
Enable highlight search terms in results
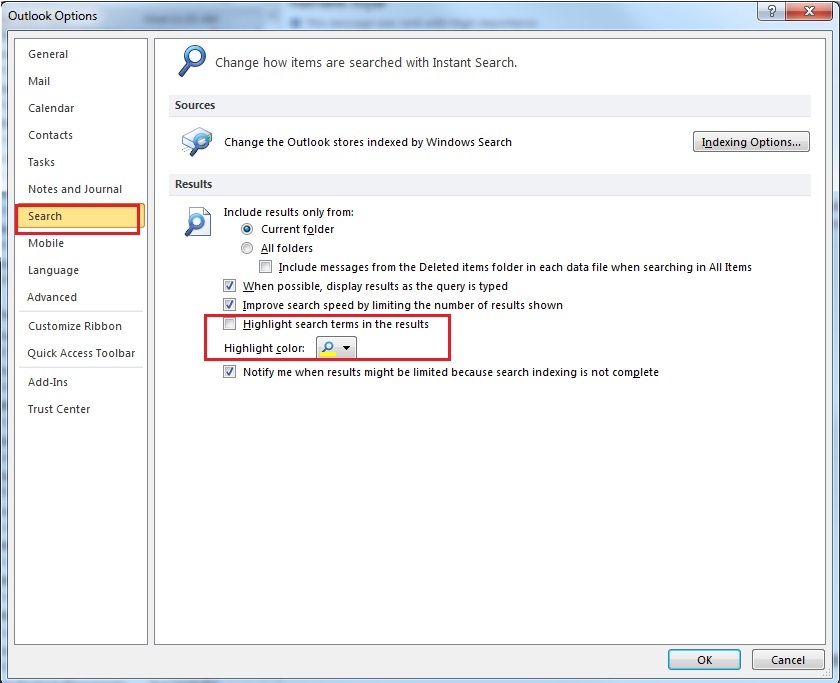click(229, 324)
